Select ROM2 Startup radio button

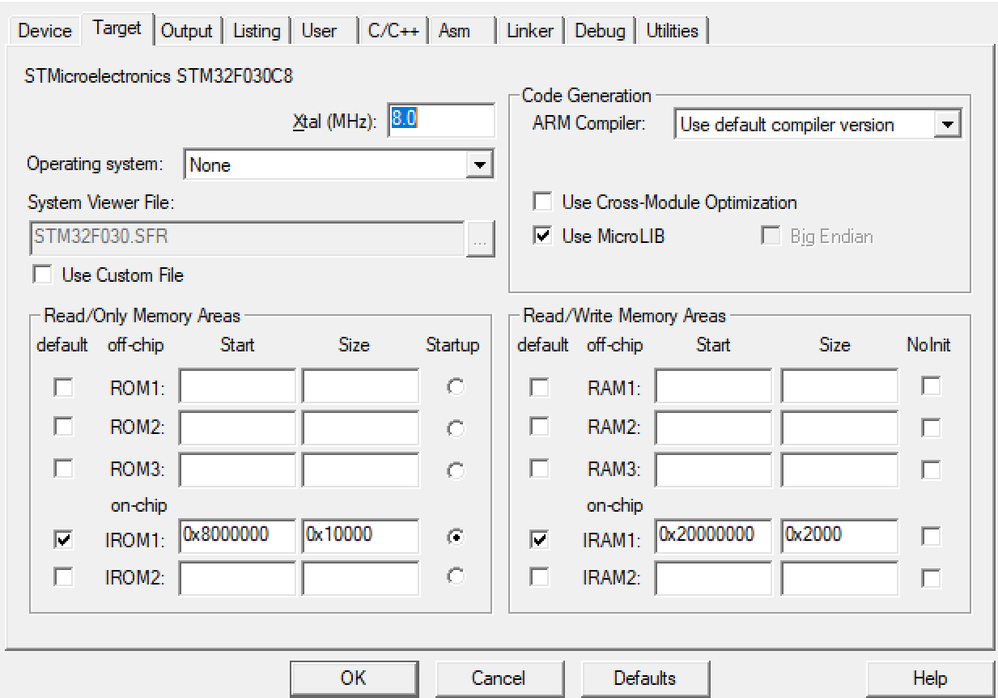click(456, 428)
